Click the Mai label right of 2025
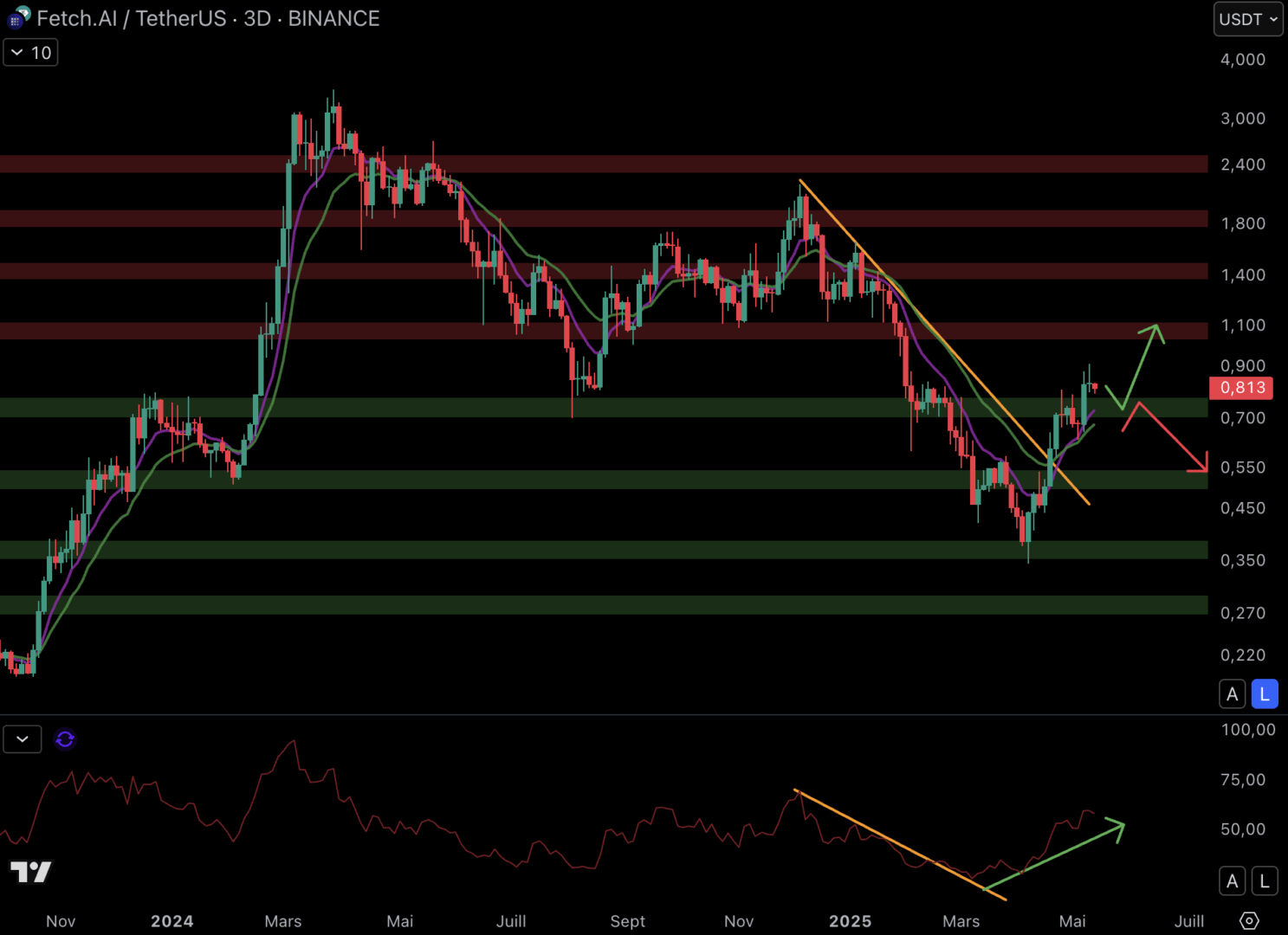Viewport: 1288px width, 935px height. [1072, 921]
